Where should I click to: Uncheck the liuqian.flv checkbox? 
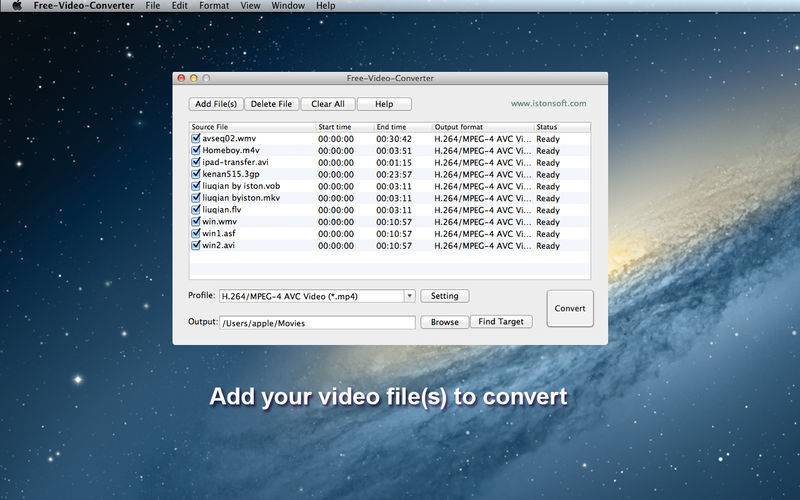pos(195,210)
